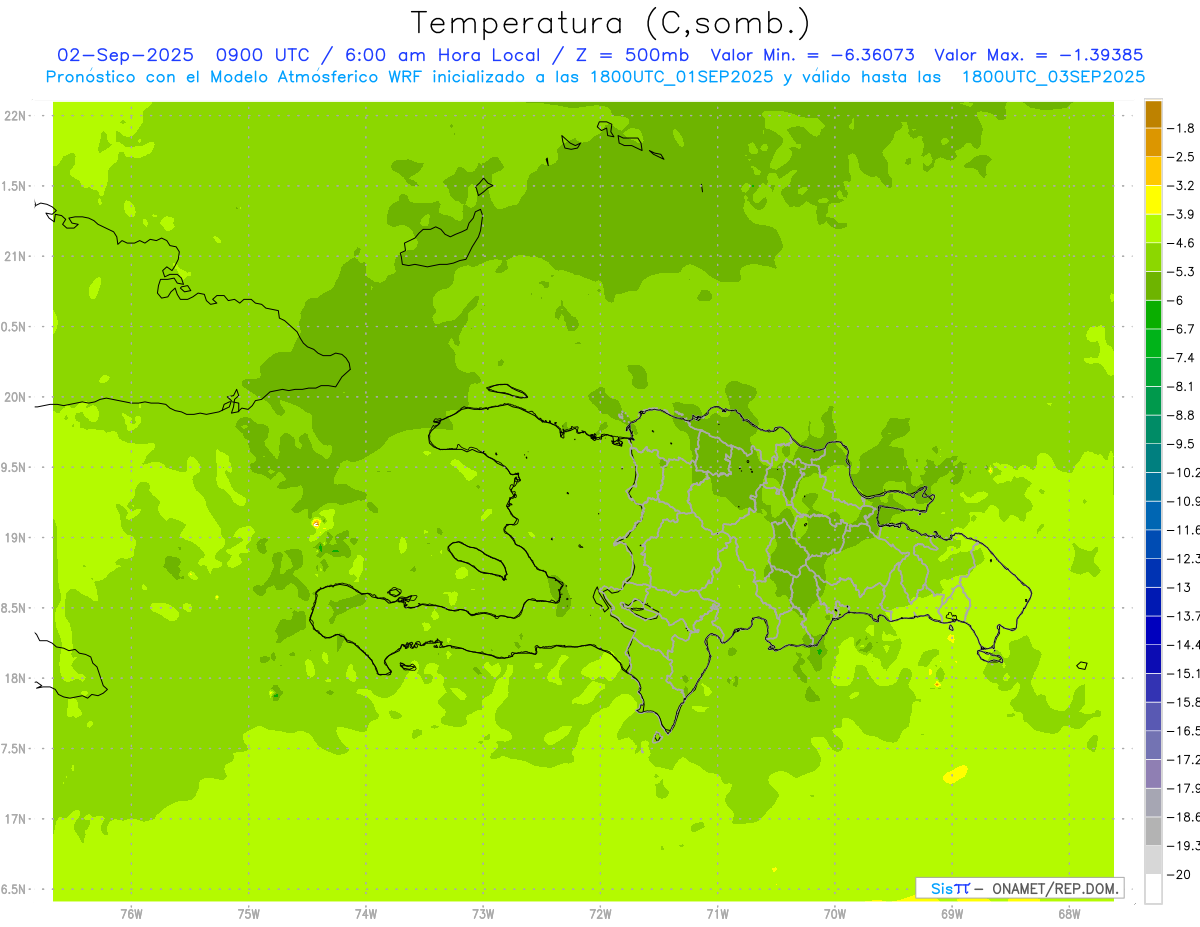Viewport: 1200px width, 927px height.
Task: Click 'Valor Max. = -1.39385' text
Action: 1039,55
